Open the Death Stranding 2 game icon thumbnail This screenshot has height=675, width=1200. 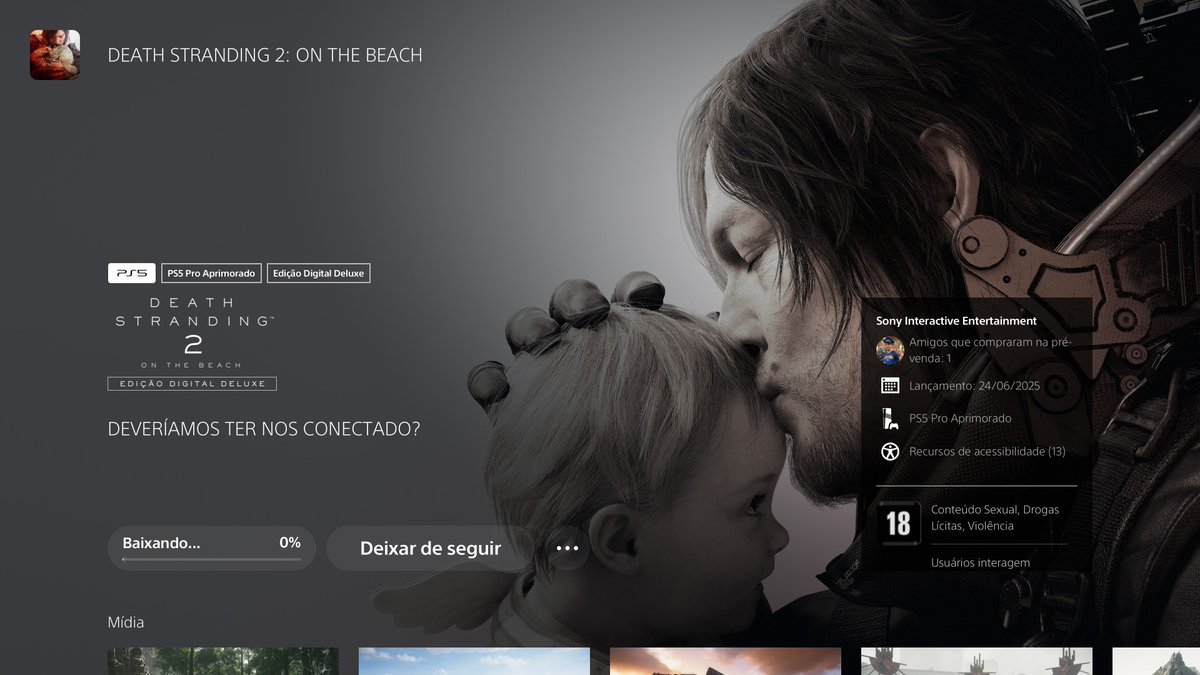55,55
